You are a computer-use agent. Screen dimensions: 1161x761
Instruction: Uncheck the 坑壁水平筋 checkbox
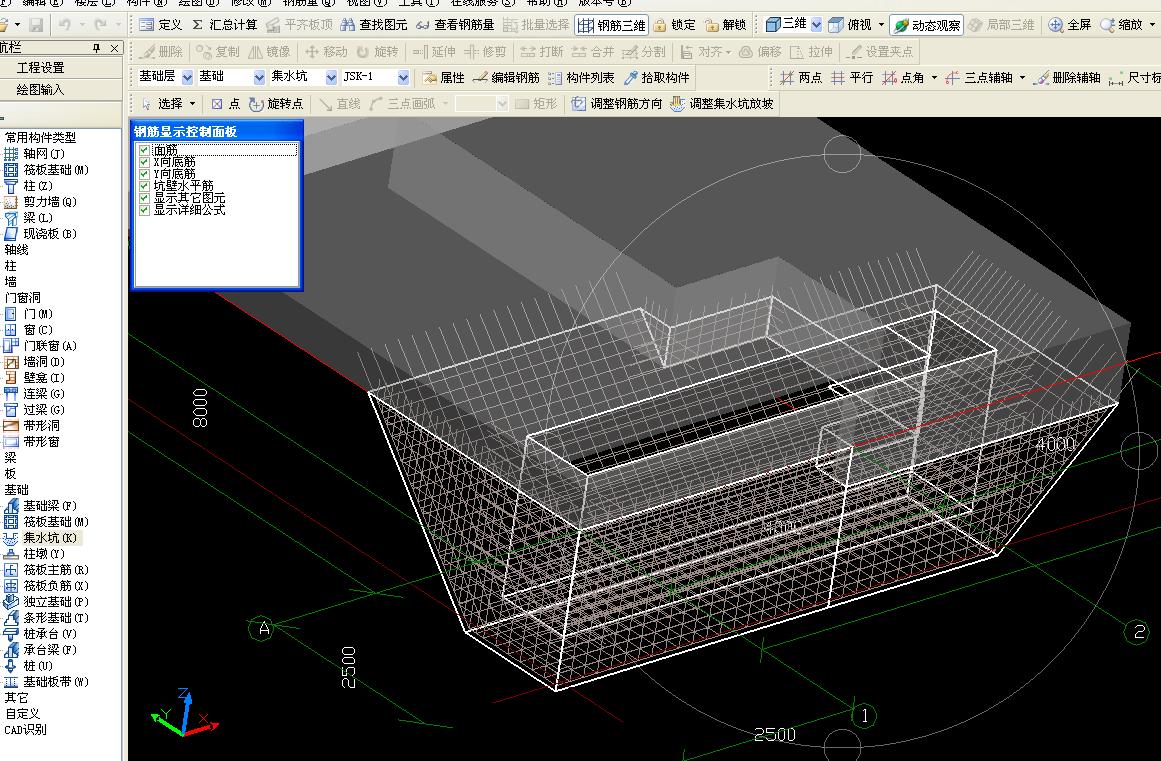coord(144,186)
